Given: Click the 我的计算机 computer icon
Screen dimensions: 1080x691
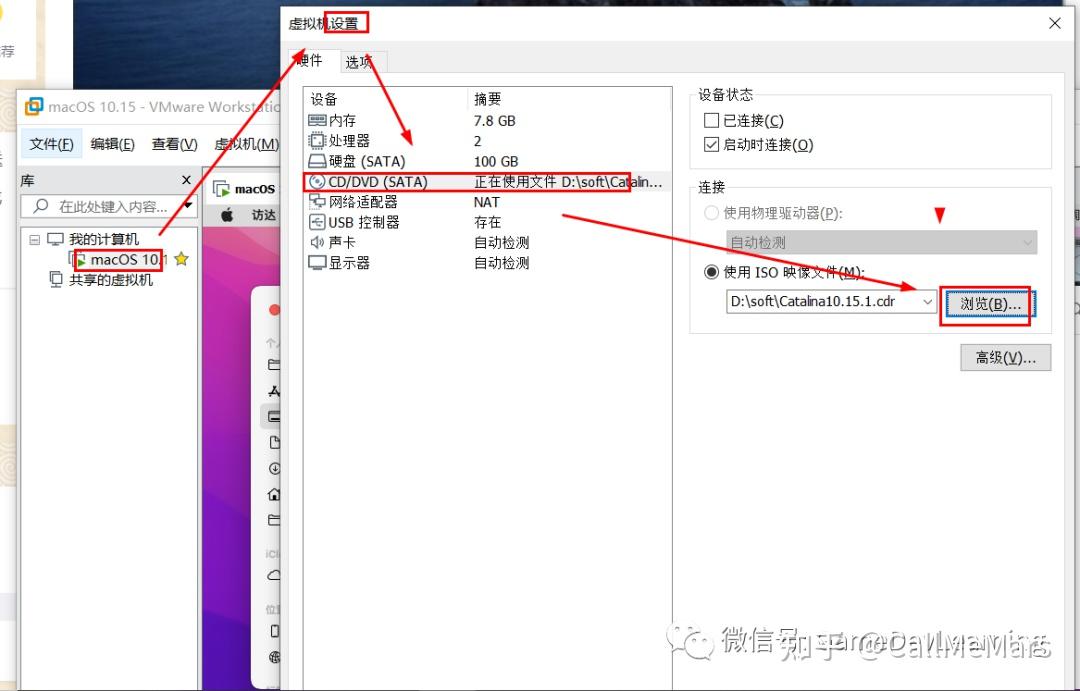Looking at the screenshot, I should click(x=55, y=239).
